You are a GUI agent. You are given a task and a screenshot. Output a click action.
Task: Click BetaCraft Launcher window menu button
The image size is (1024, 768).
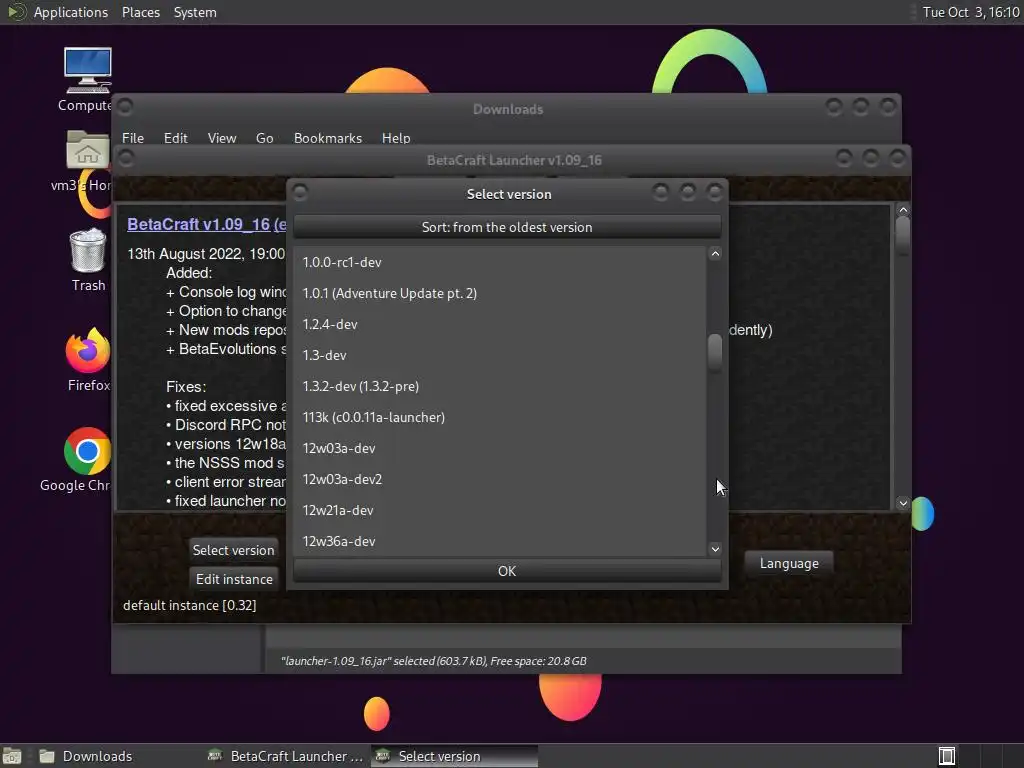coord(126,158)
